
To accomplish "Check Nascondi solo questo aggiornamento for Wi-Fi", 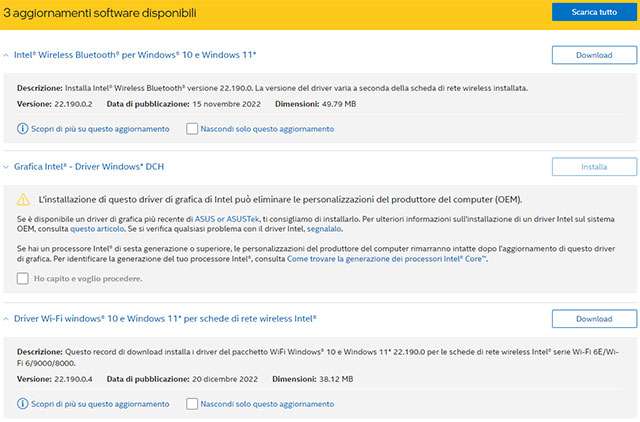I will (x=192, y=404).
